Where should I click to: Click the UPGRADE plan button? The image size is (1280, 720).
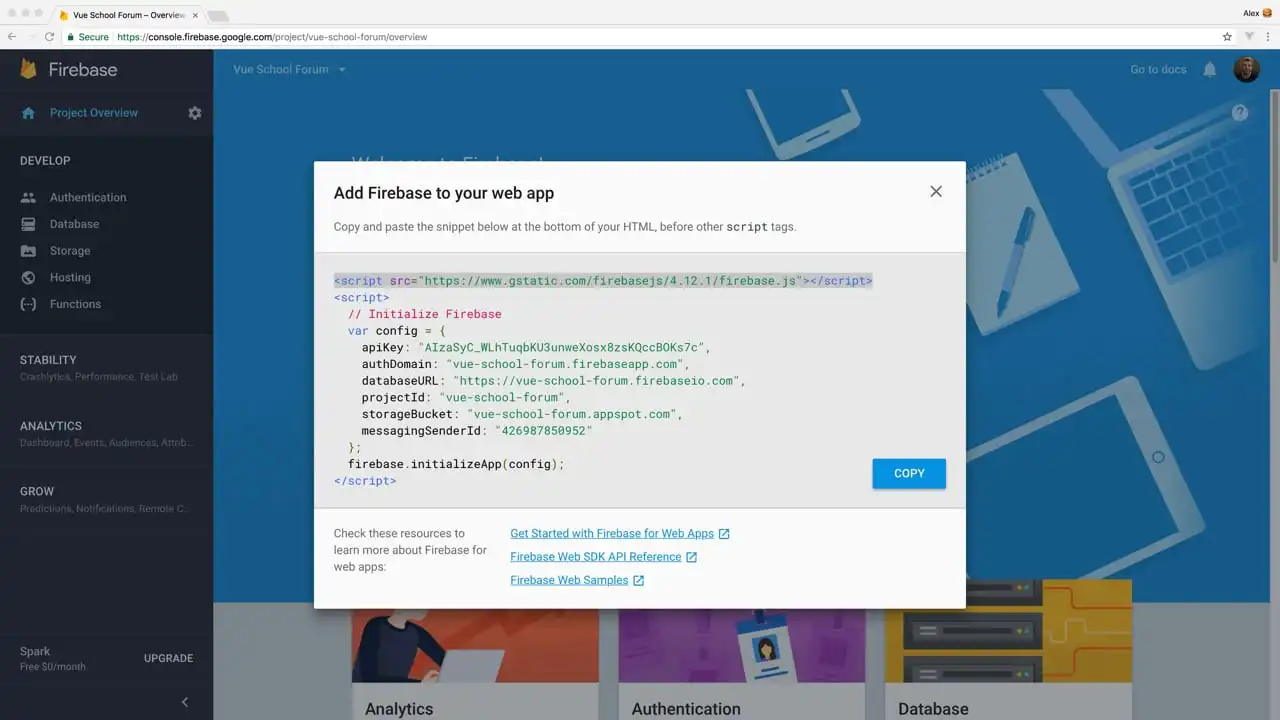pyautogui.click(x=168, y=658)
